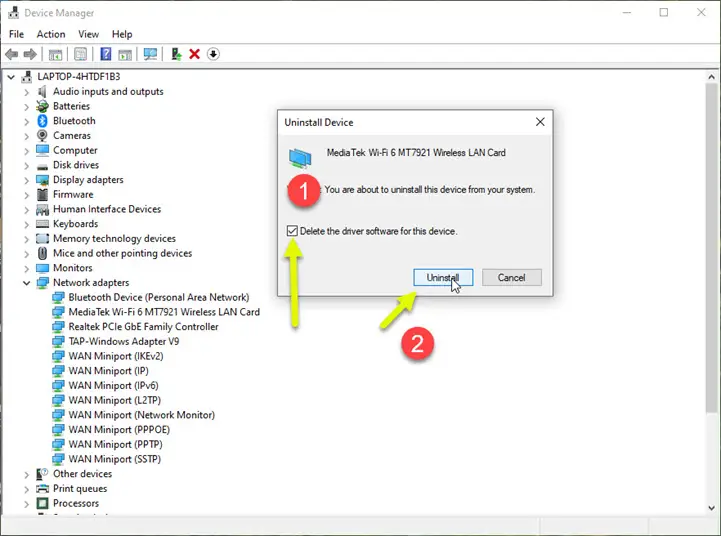Image resolution: width=721 pixels, height=536 pixels.
Task: Open the Help menu
Action: pyautogui.click(x=122, y=34)
